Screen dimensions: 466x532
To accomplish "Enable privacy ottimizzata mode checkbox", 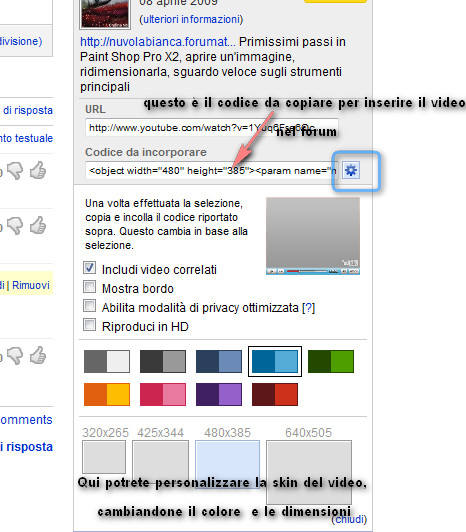I will pos(90,306).
